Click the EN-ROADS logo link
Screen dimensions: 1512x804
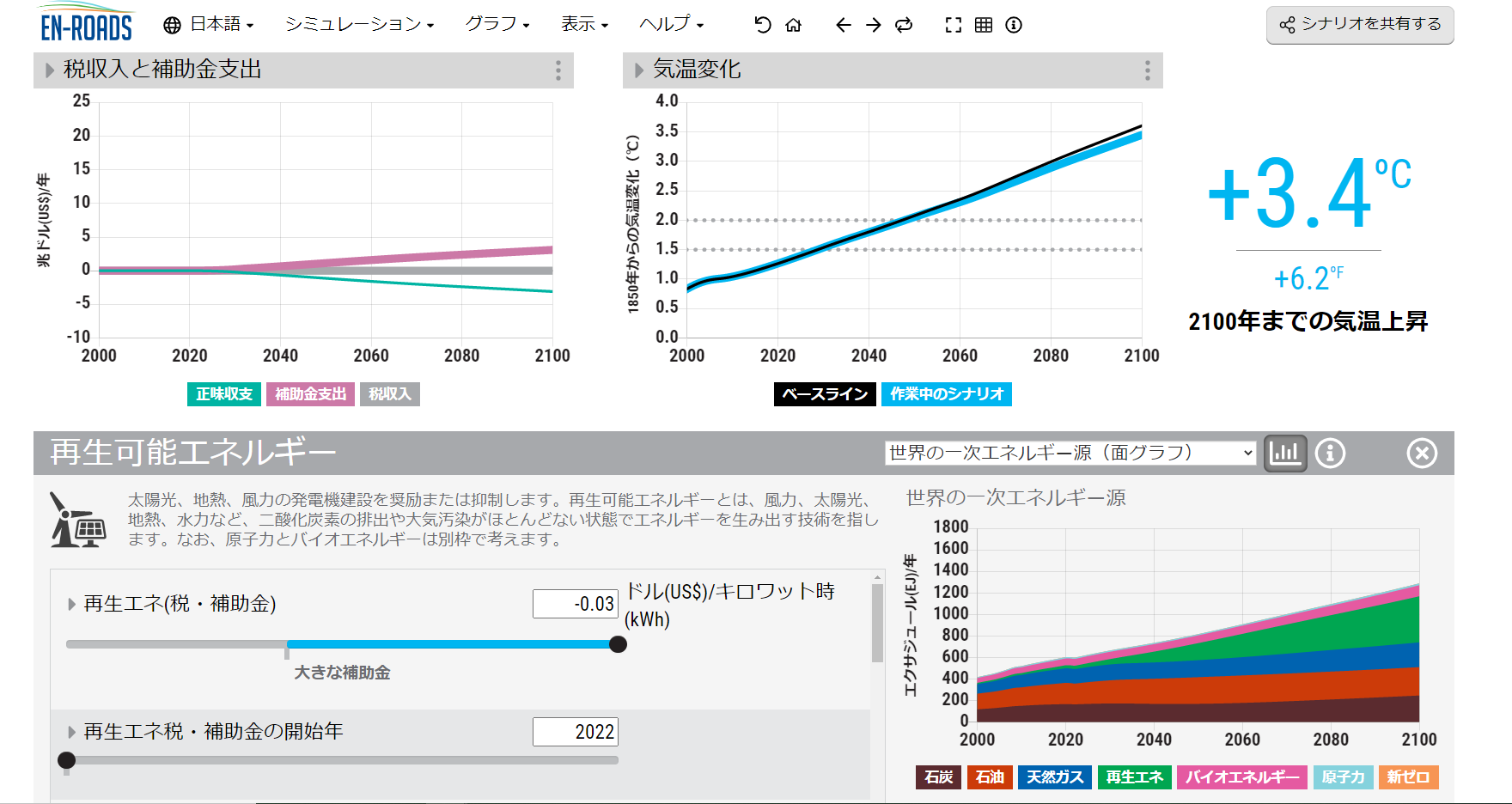[x=86, y=24]
